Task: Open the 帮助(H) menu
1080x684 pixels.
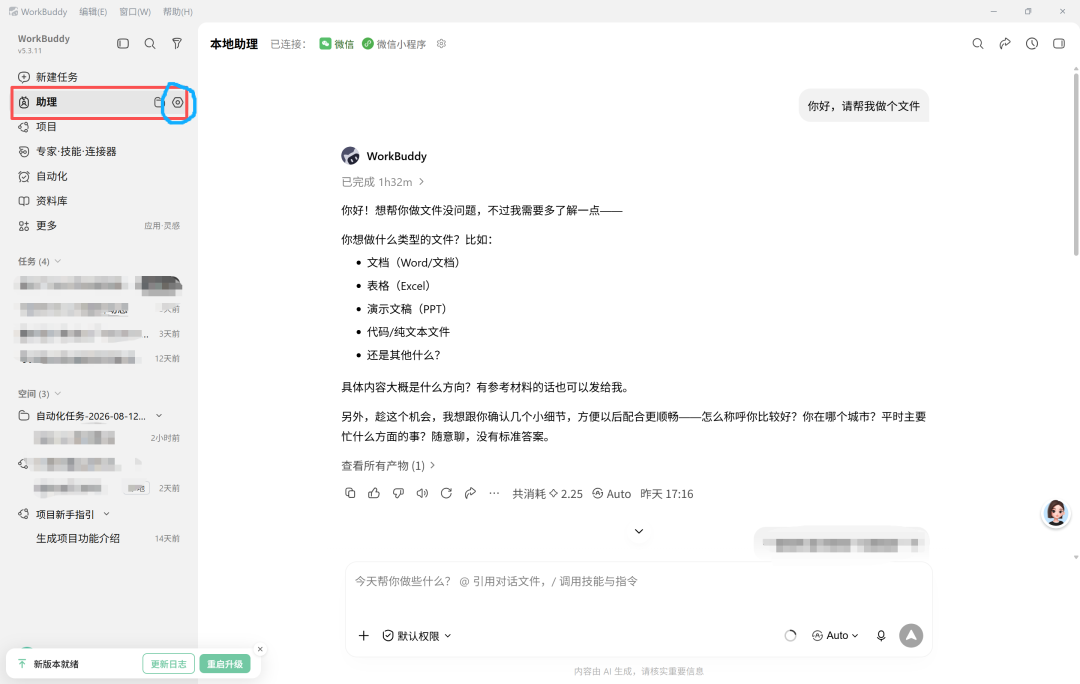Action: [x=178, y=12]
